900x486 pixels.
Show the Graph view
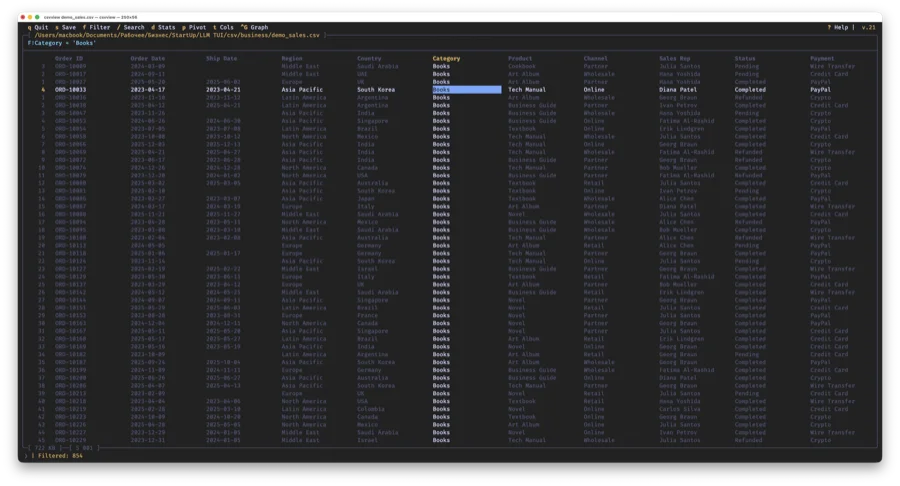coord(255,27)
